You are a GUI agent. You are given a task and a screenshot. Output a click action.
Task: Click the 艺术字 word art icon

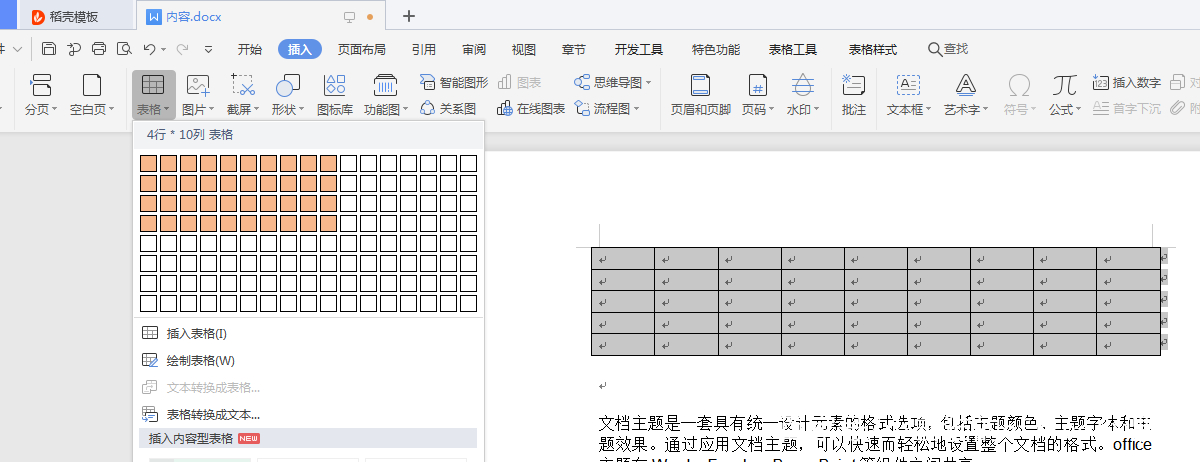[x=965, y=86]
